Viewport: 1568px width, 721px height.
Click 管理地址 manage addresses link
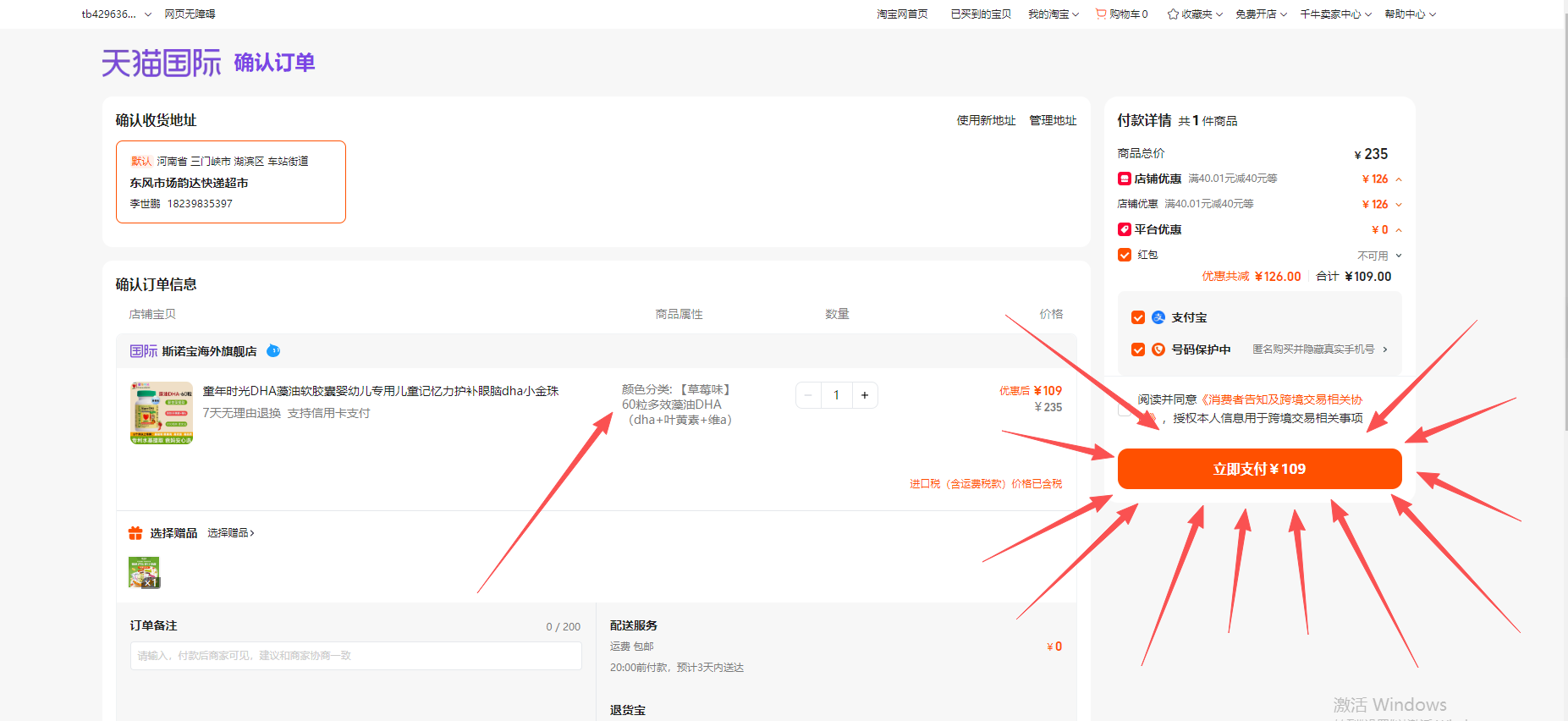pos(1053,120)
